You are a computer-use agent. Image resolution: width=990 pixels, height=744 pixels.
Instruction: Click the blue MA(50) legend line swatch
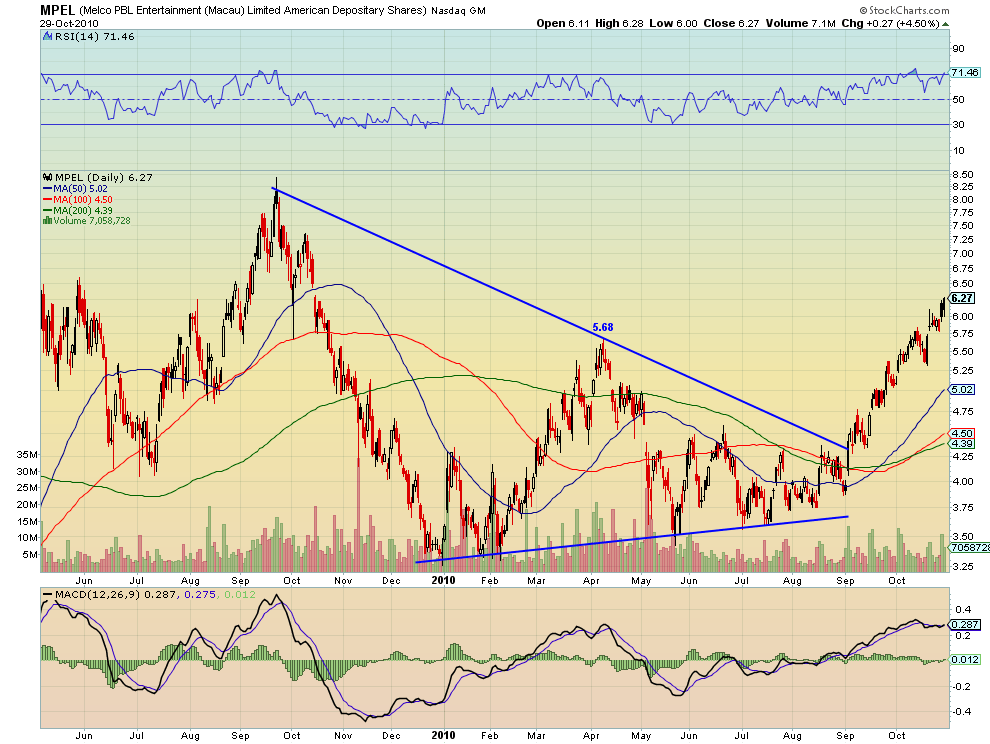click(x=47, y=189)
